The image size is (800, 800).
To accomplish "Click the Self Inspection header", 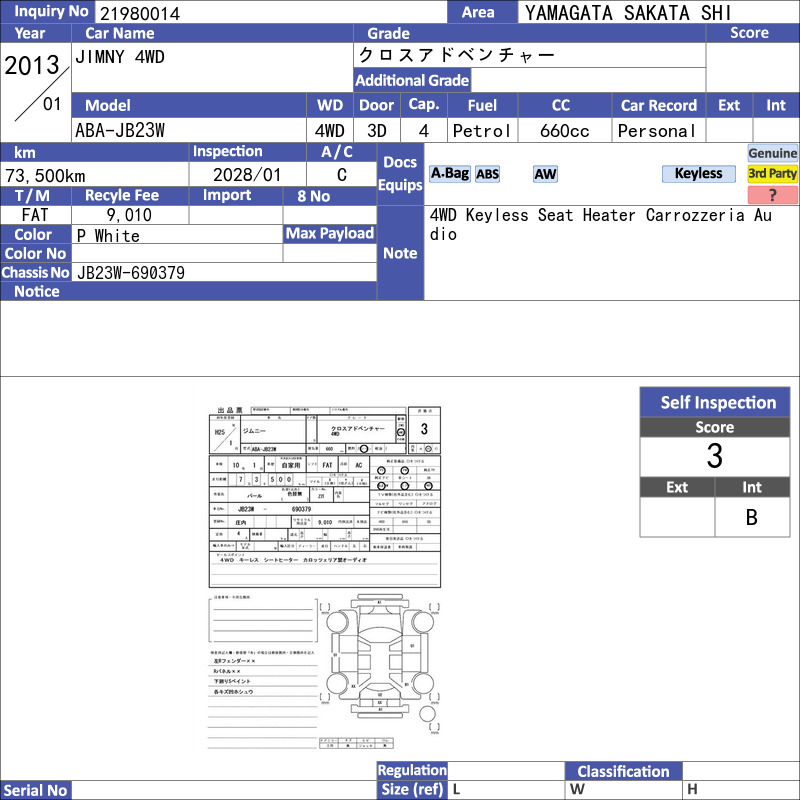I will [x=715, y=402].
